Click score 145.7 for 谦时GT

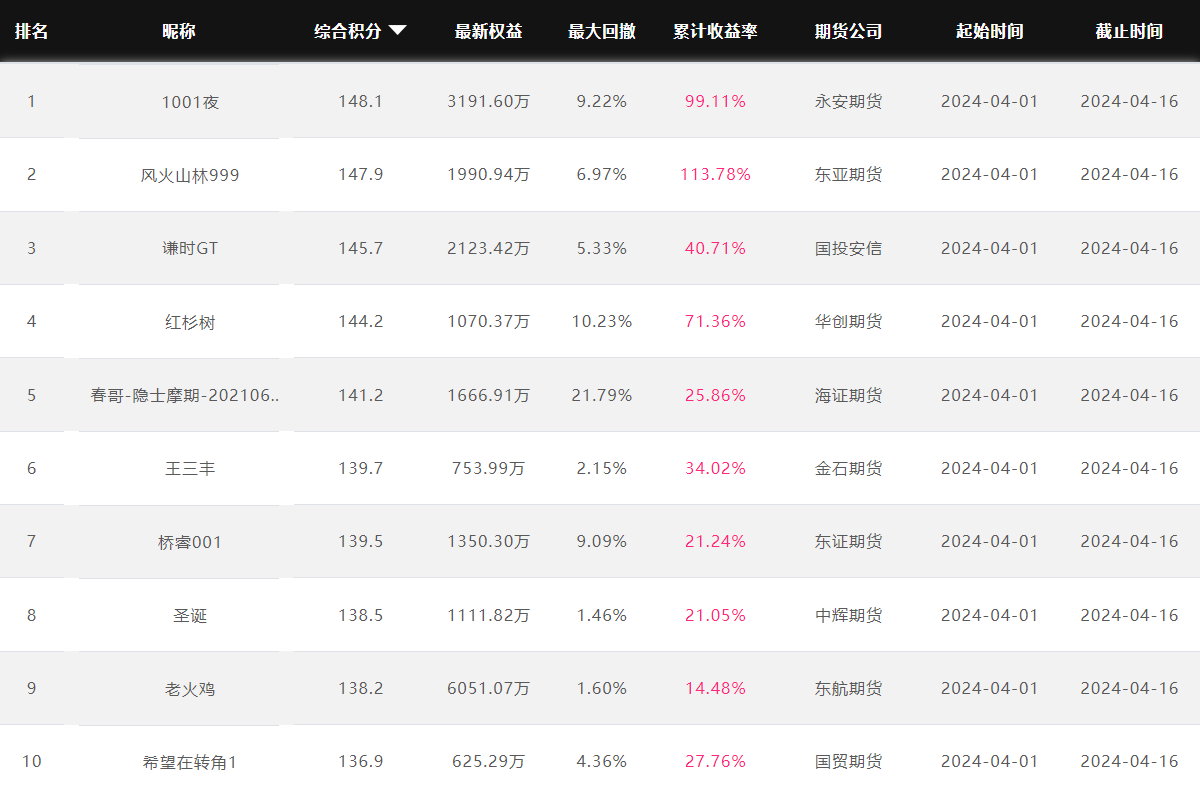360,248
